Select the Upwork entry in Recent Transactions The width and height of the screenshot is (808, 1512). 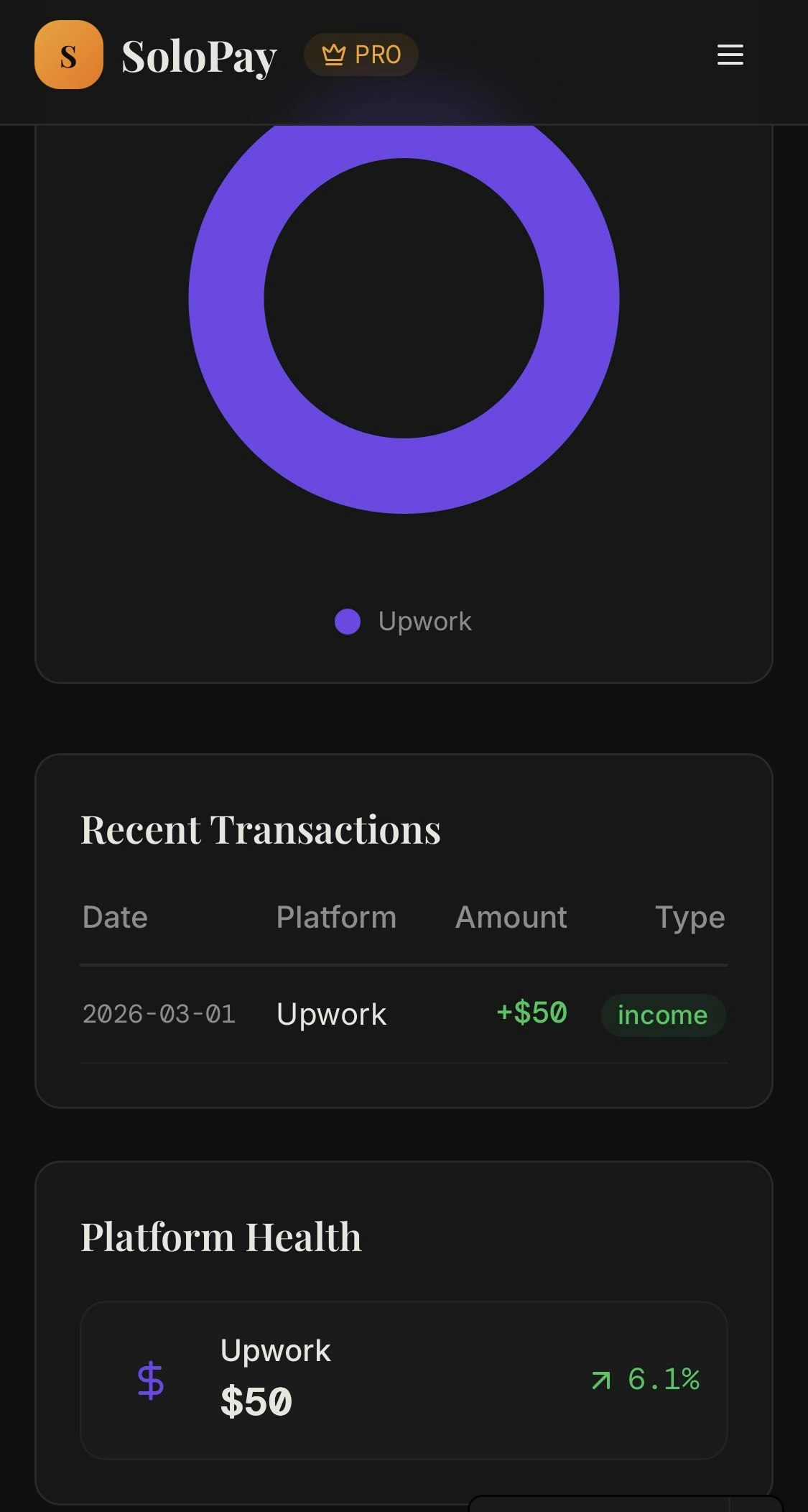[x=331, y=1013]
